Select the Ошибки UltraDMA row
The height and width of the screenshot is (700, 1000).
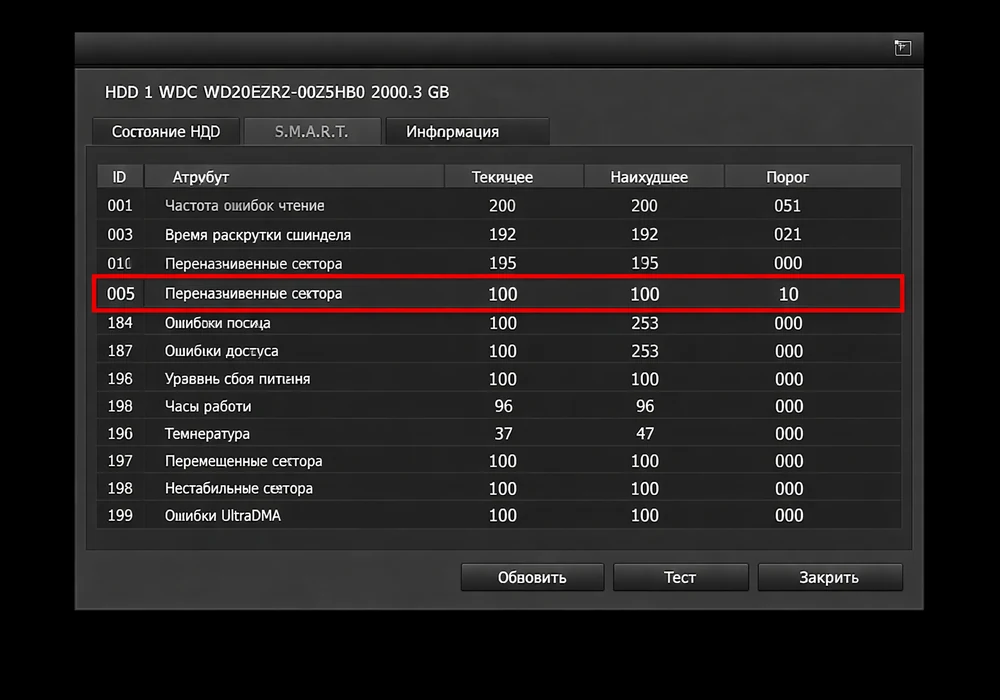499,515
